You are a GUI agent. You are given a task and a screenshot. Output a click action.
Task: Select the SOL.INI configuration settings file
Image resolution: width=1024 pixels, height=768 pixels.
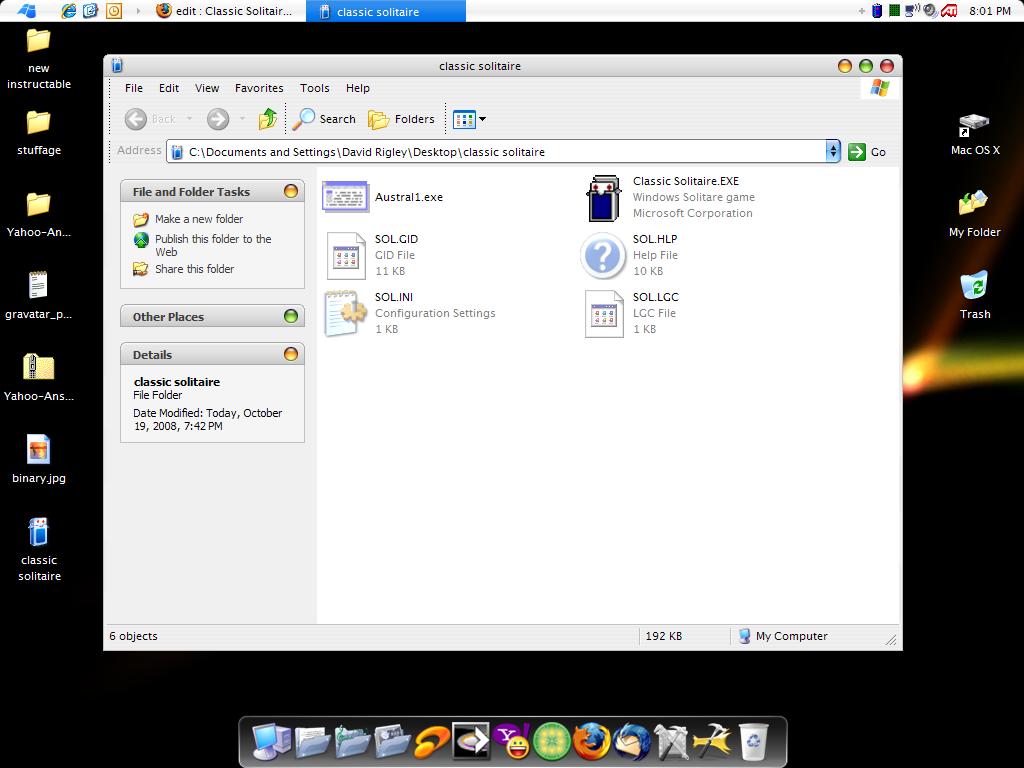coord(345,313)
